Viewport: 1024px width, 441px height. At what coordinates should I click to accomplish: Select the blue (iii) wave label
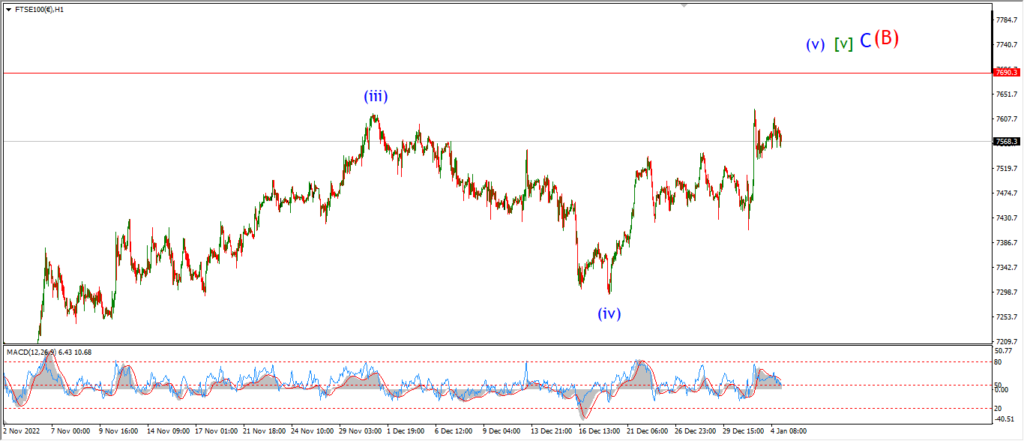(376, 97)
